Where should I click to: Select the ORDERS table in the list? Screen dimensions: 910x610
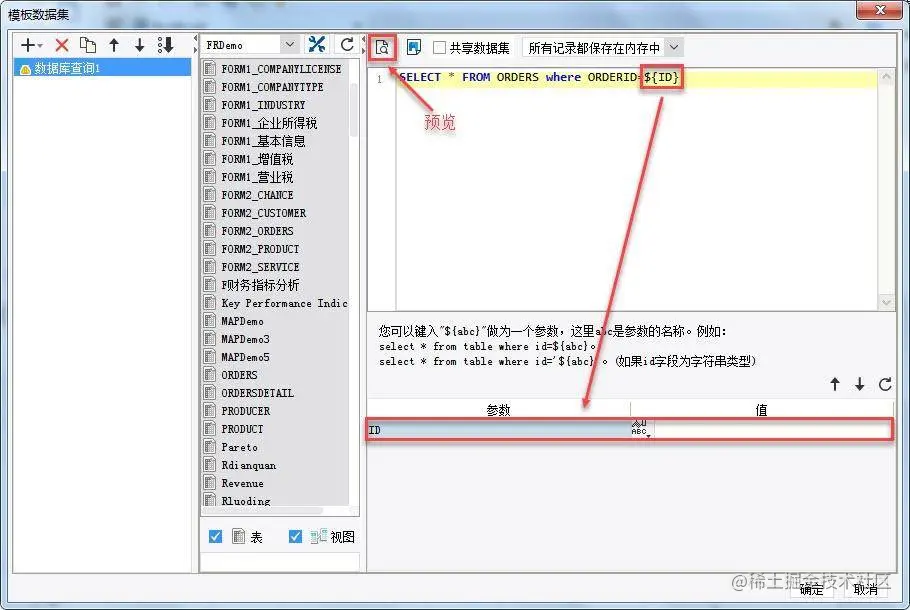[x=238, y=375]
